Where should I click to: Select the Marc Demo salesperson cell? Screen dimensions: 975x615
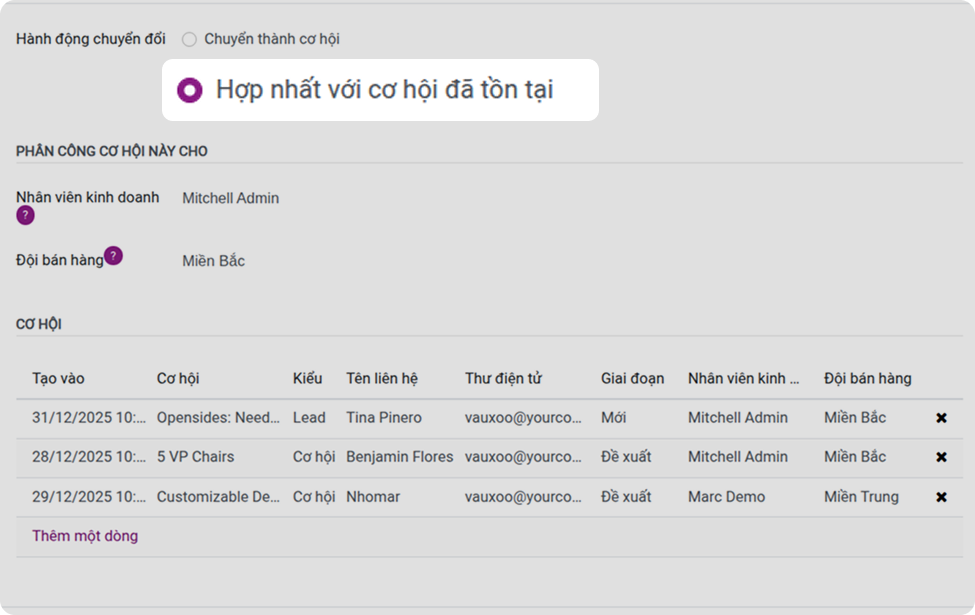coord(726,497)
